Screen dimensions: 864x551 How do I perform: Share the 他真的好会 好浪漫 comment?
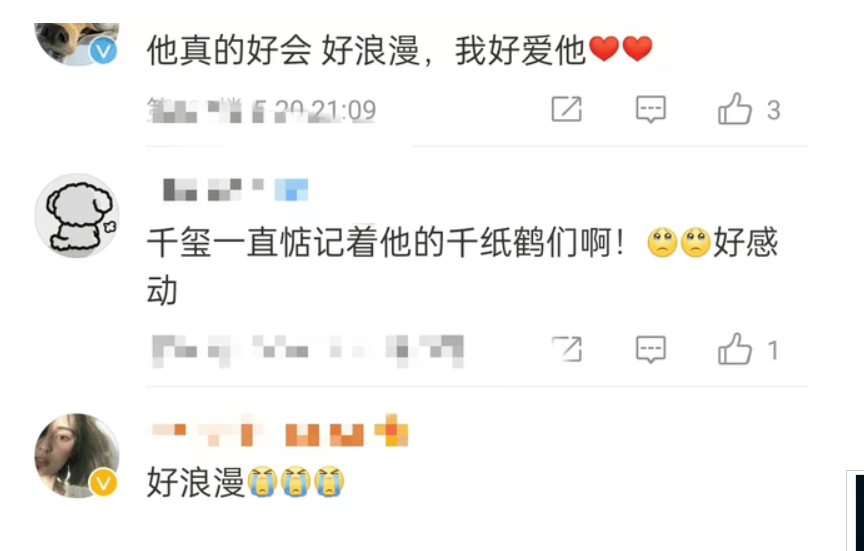point(566,109)
